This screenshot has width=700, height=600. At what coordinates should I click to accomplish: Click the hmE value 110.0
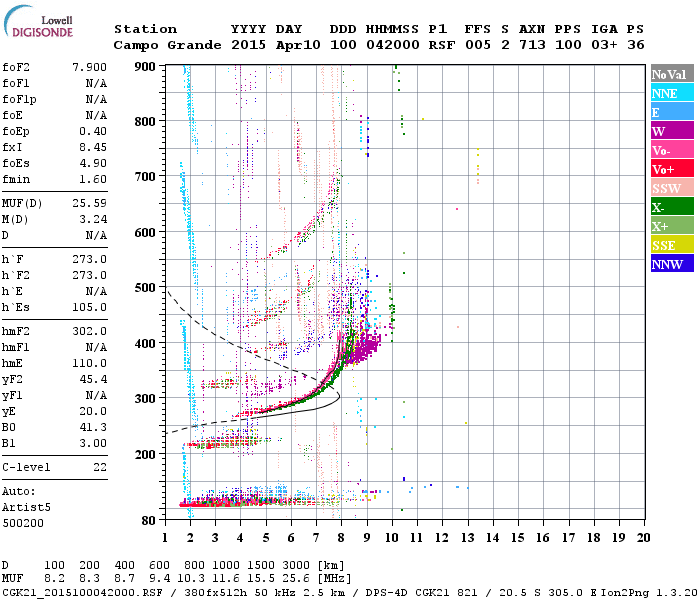[x=89, y=363]
